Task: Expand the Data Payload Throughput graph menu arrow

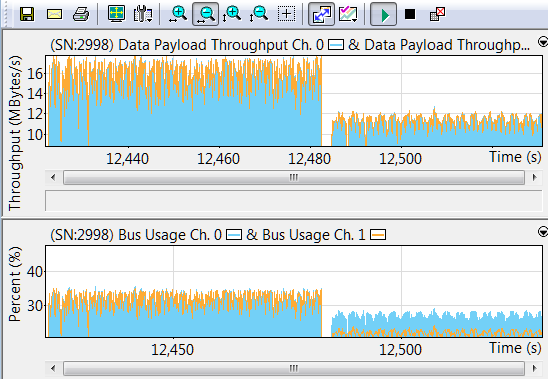Action: coord(543,42)
